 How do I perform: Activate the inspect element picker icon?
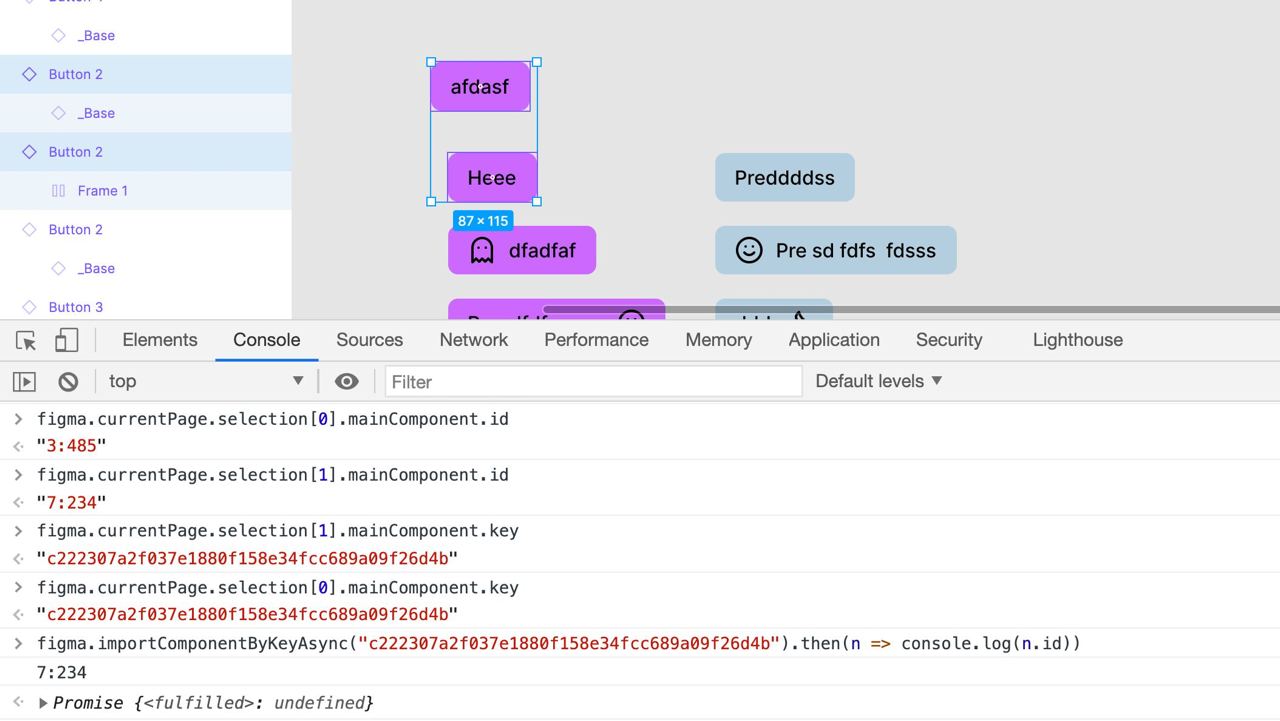pos(26,341)
